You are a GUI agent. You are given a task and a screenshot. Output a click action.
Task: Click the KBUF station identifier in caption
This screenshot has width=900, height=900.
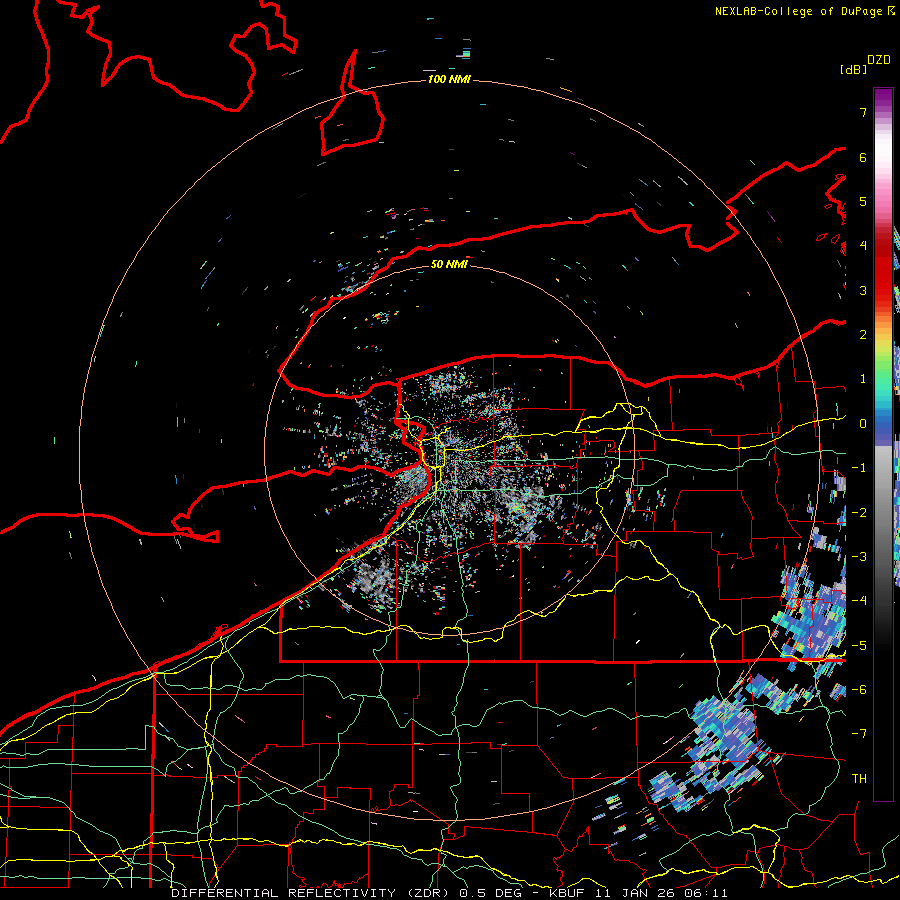coord(567,893)
